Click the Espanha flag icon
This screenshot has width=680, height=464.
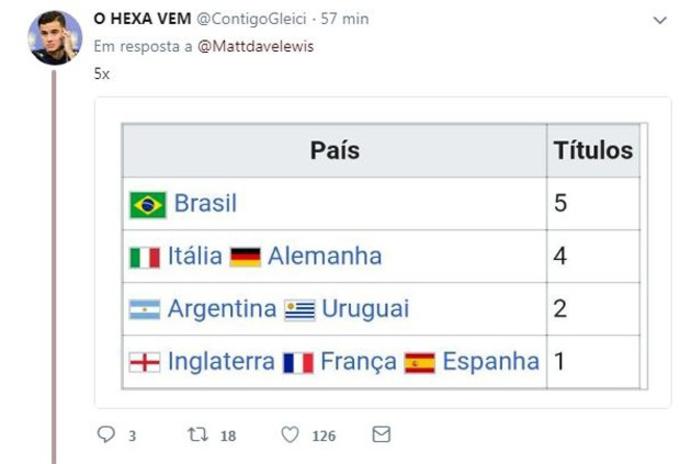click(420, 362)
